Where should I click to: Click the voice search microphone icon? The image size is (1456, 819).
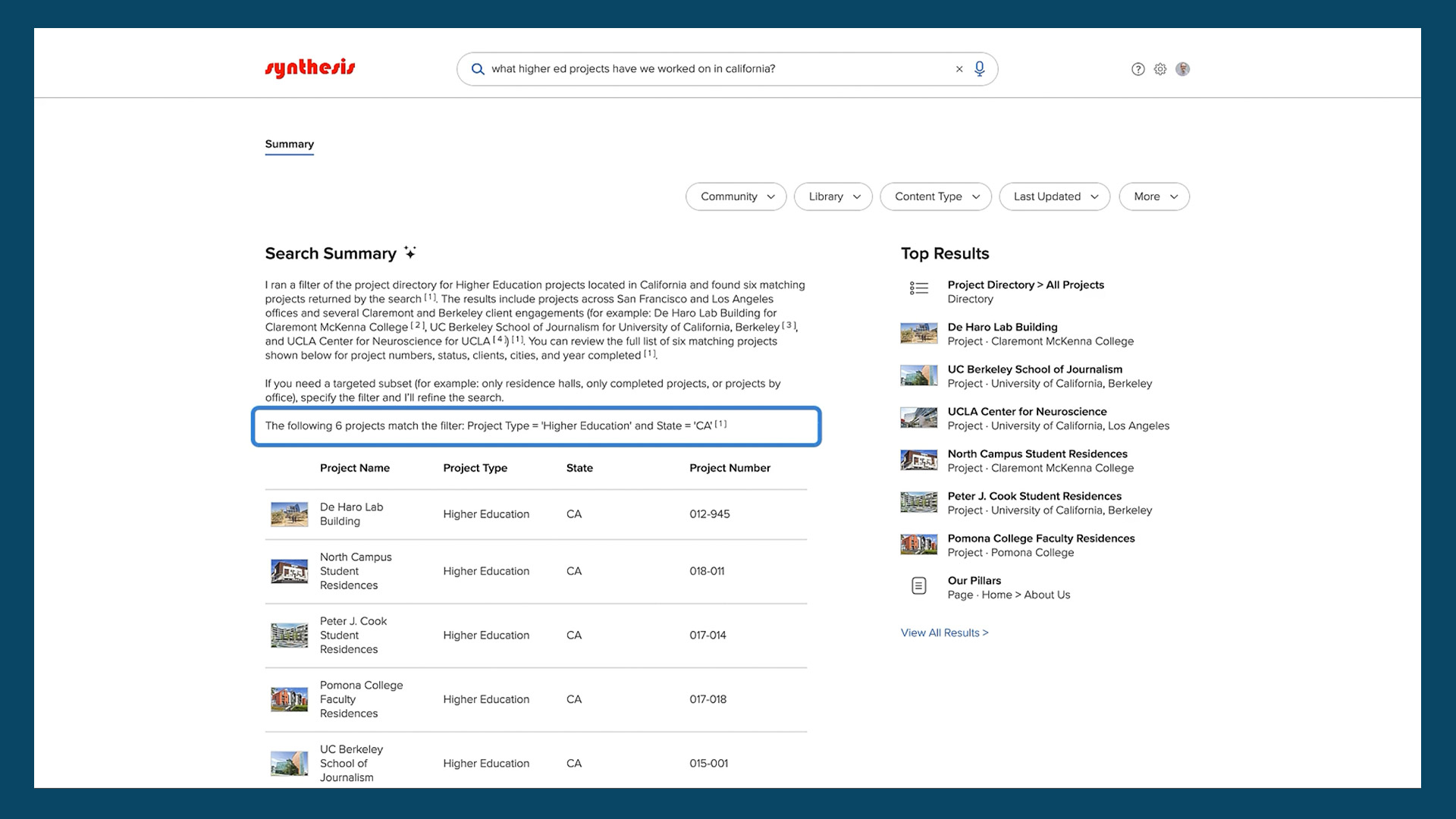[979, 69]
